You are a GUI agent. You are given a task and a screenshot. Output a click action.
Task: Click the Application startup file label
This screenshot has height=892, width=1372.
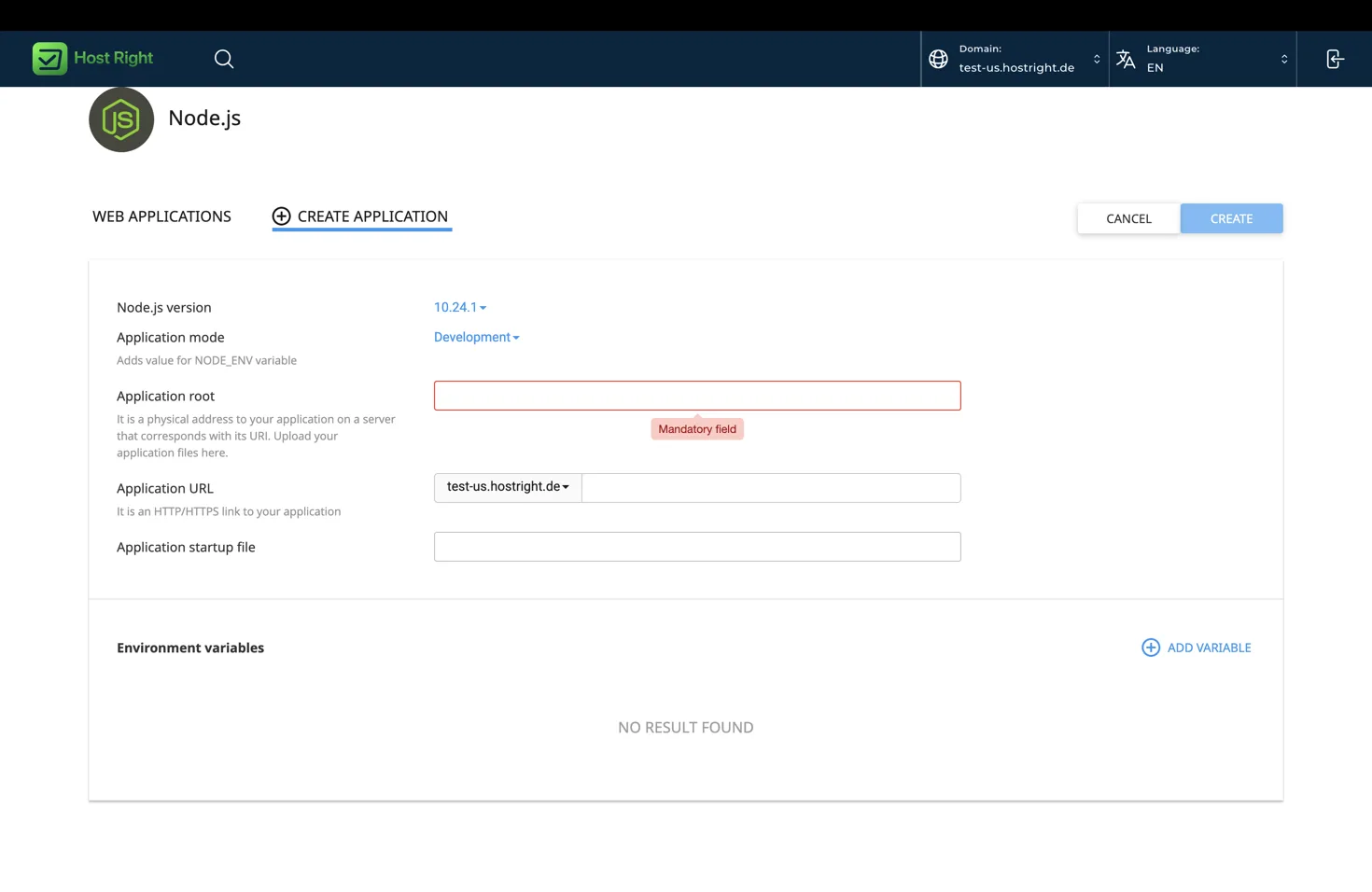click(186, 548)
